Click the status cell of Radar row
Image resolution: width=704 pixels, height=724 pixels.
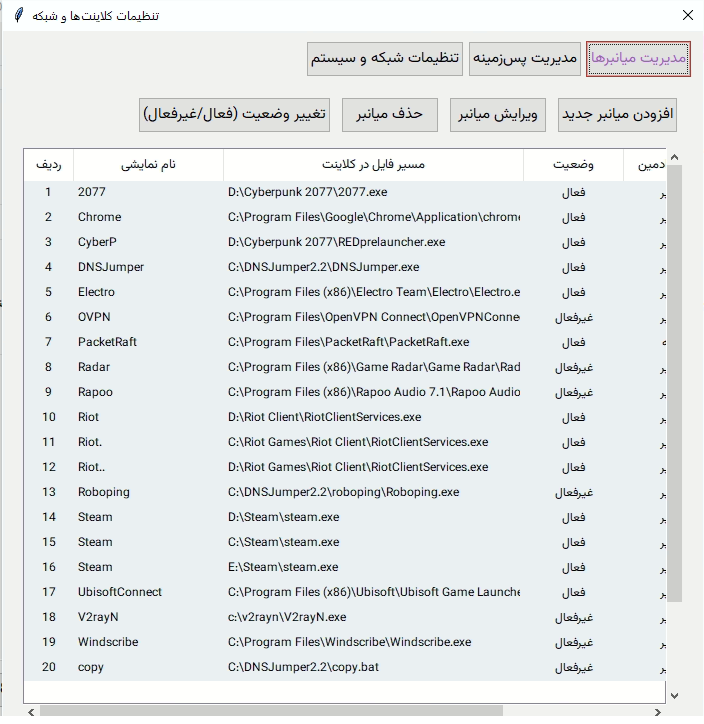pos(574,367)
